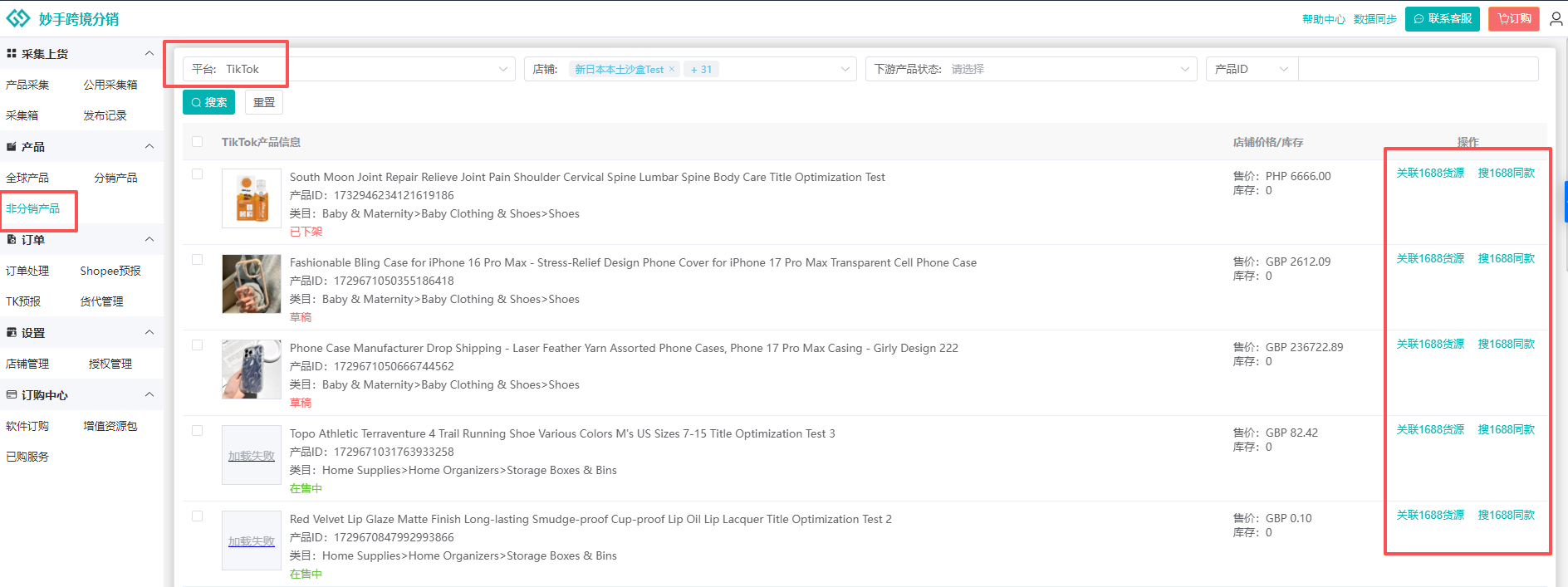The height and width of the screenshot is (587, 1568).
Task: Click the 搜索 search button
Action: tap(208, 102)
